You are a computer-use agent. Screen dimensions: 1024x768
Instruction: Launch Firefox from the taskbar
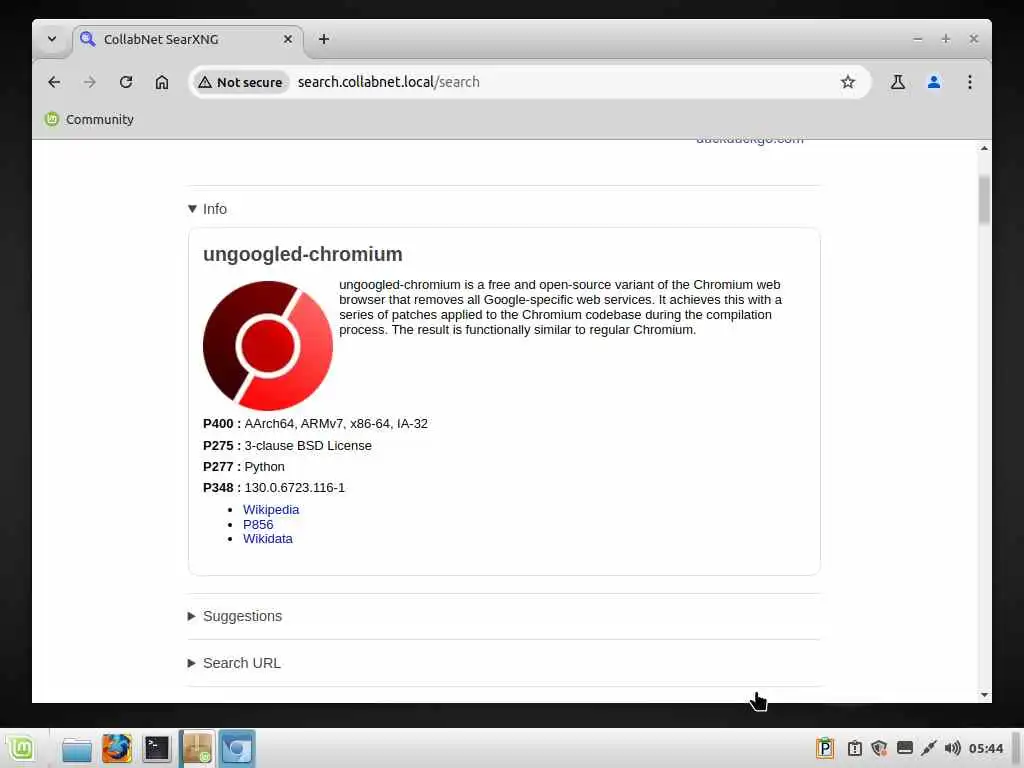click(x=117, y=749)
